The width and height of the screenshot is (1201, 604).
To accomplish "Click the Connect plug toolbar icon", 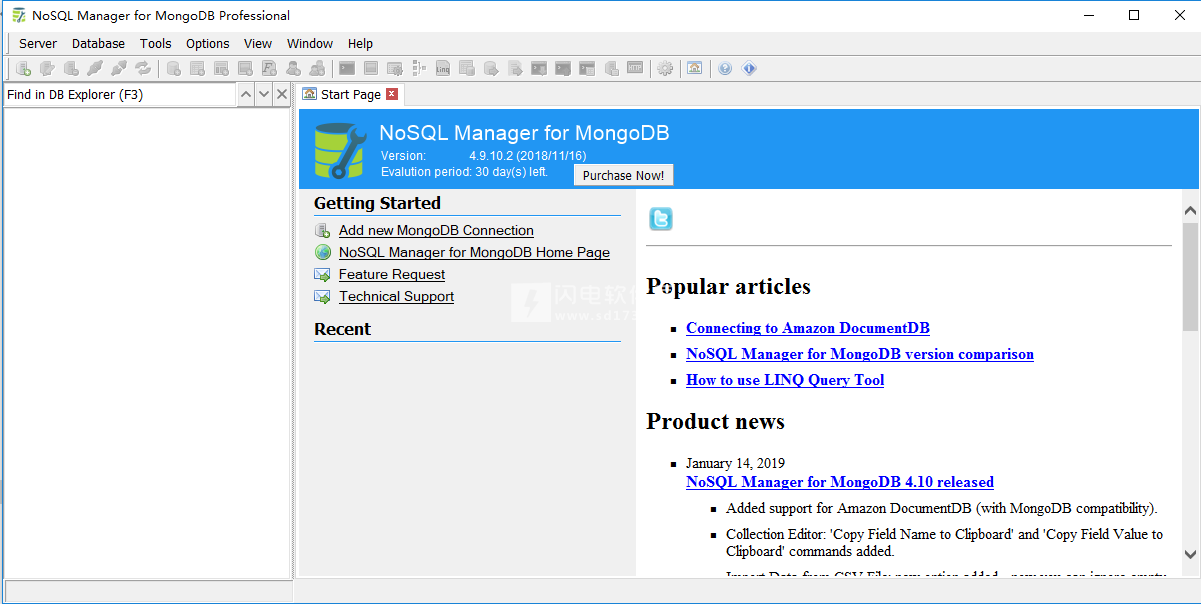I will [95, 68].
